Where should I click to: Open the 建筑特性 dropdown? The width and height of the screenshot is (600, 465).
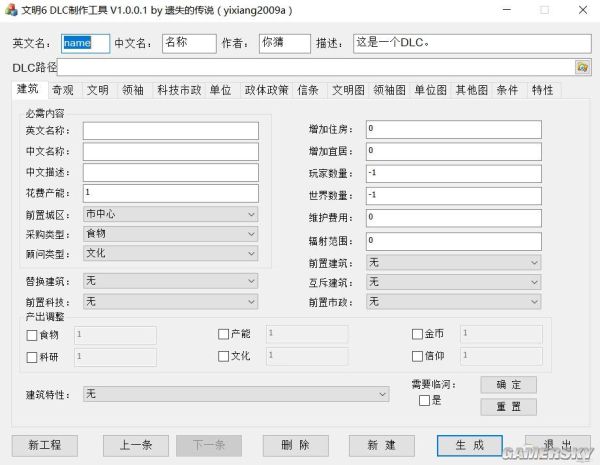coord(236,394)
